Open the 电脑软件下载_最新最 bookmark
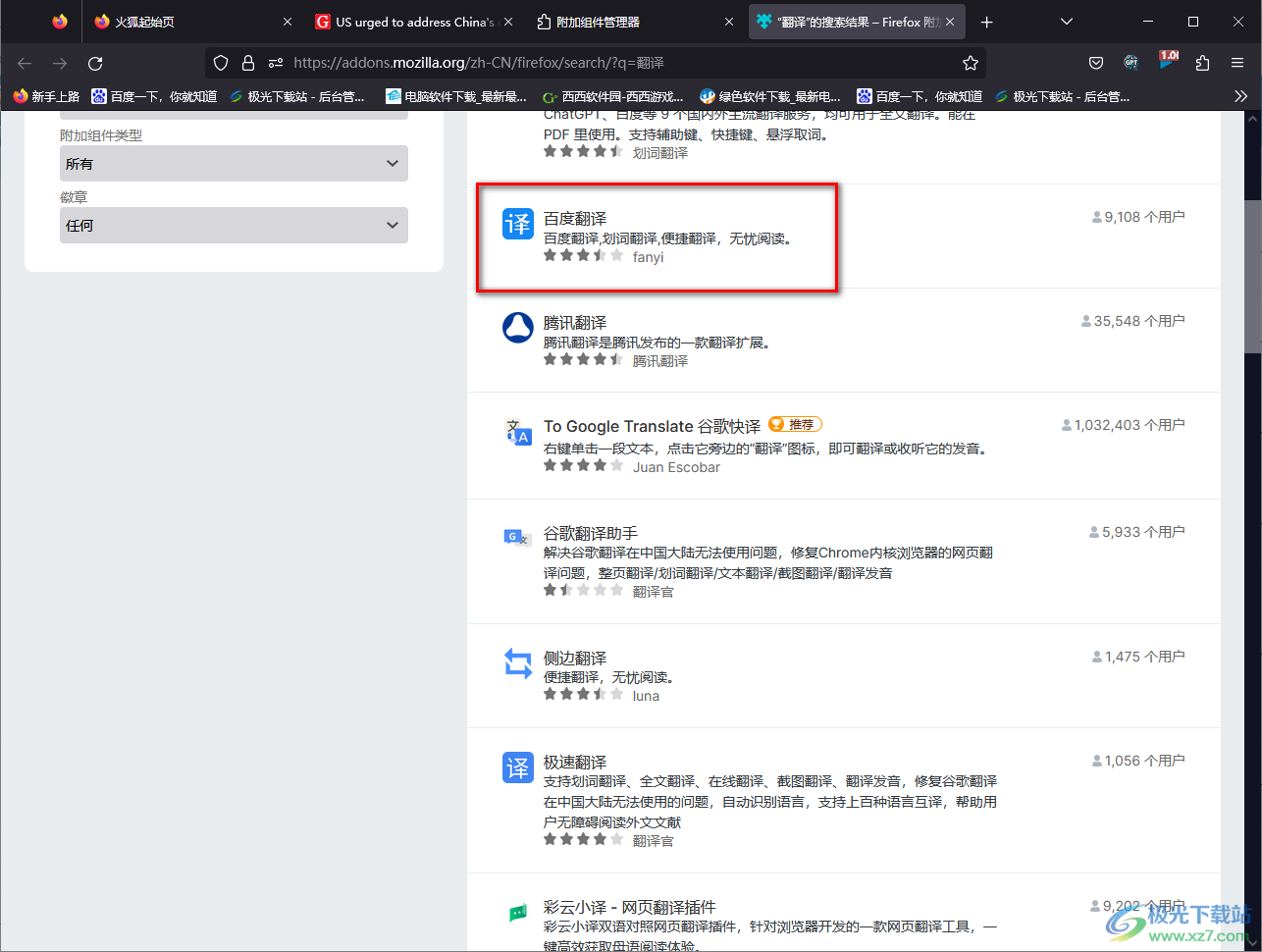This screenshot has width=1262, height=952. tap(457, 96)
